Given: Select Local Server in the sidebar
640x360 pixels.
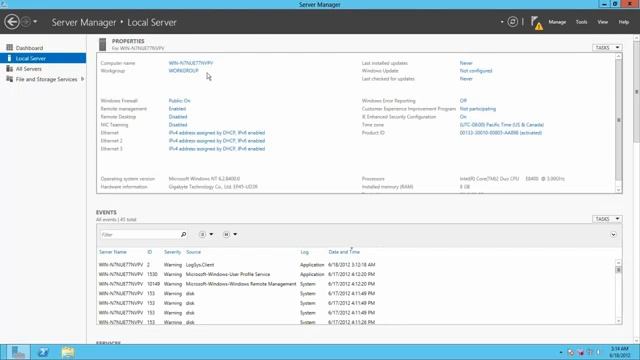Looking at the screenshot, I should [43, 58].
